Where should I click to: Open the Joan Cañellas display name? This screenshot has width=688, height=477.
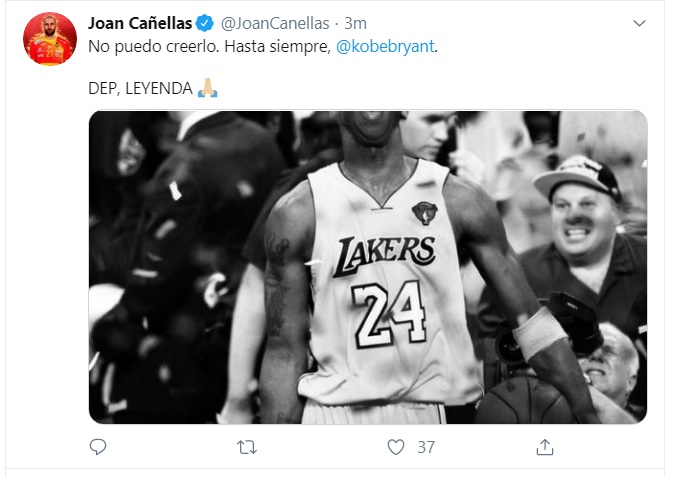pyautogui.click(x=140, y=23)
